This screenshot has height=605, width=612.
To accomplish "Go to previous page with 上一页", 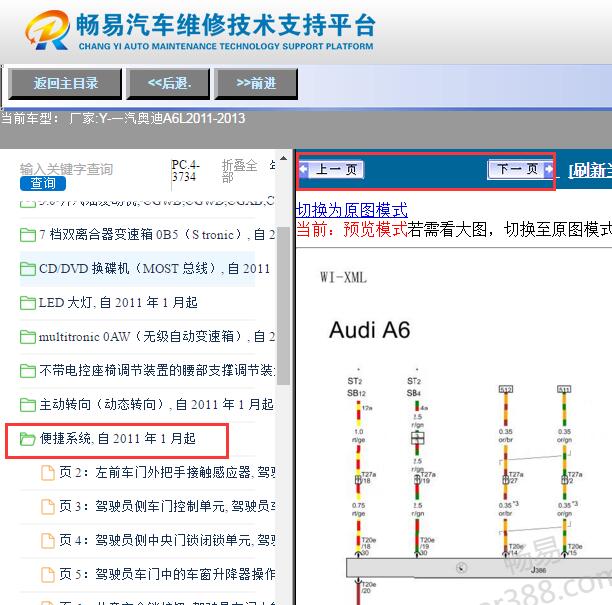I will pyautogui.click(x=332, y=170).
